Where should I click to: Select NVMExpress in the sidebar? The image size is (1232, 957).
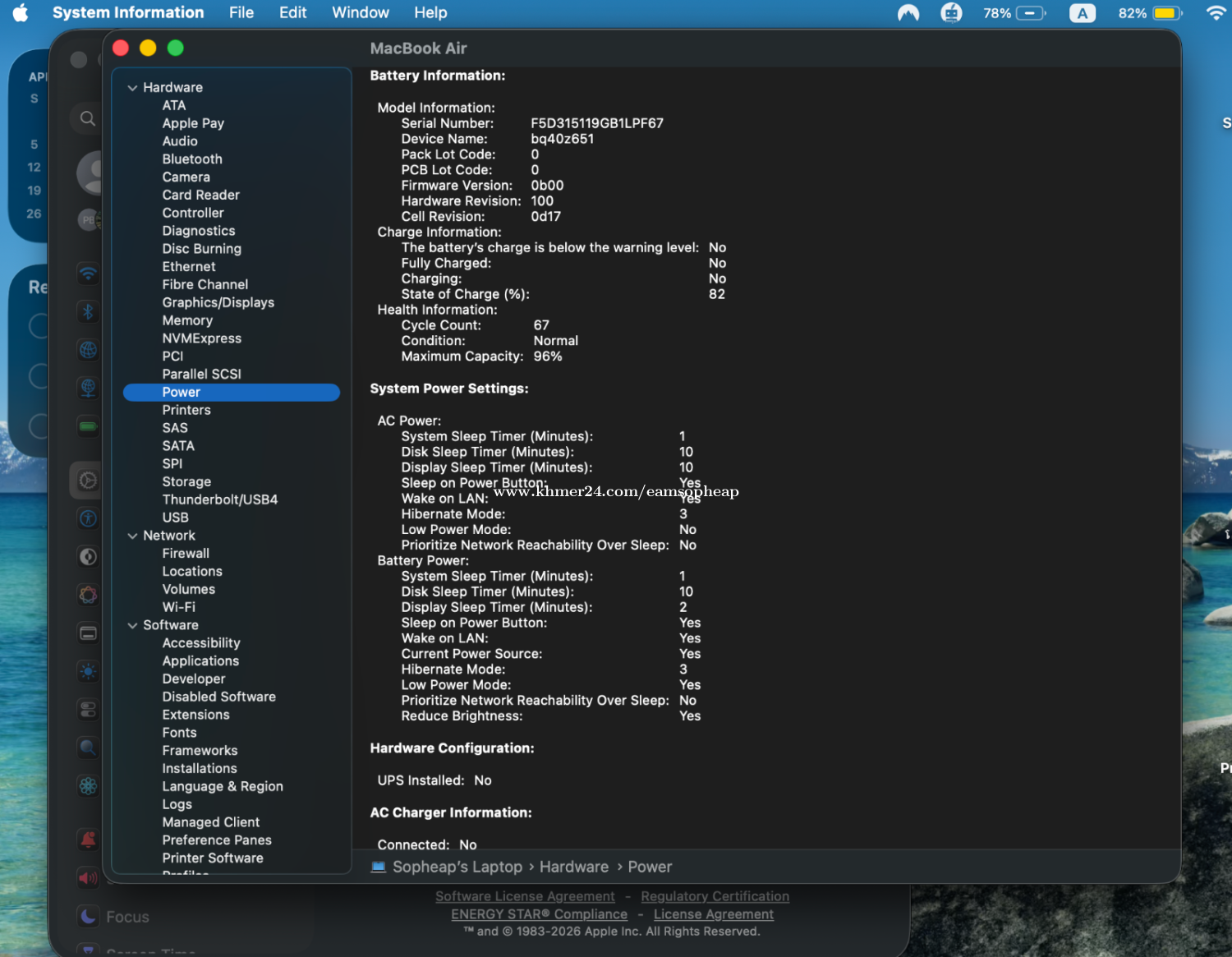[x=202, y=338]
